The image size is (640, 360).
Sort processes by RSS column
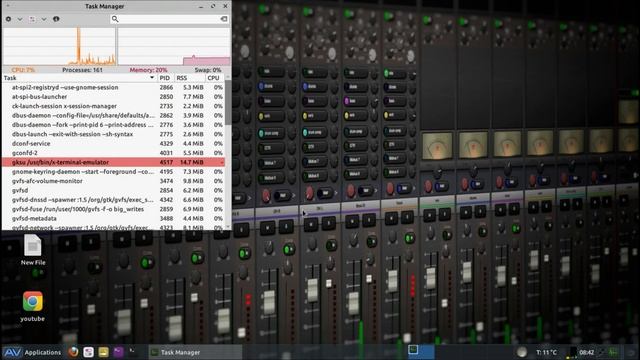[189, 78]
